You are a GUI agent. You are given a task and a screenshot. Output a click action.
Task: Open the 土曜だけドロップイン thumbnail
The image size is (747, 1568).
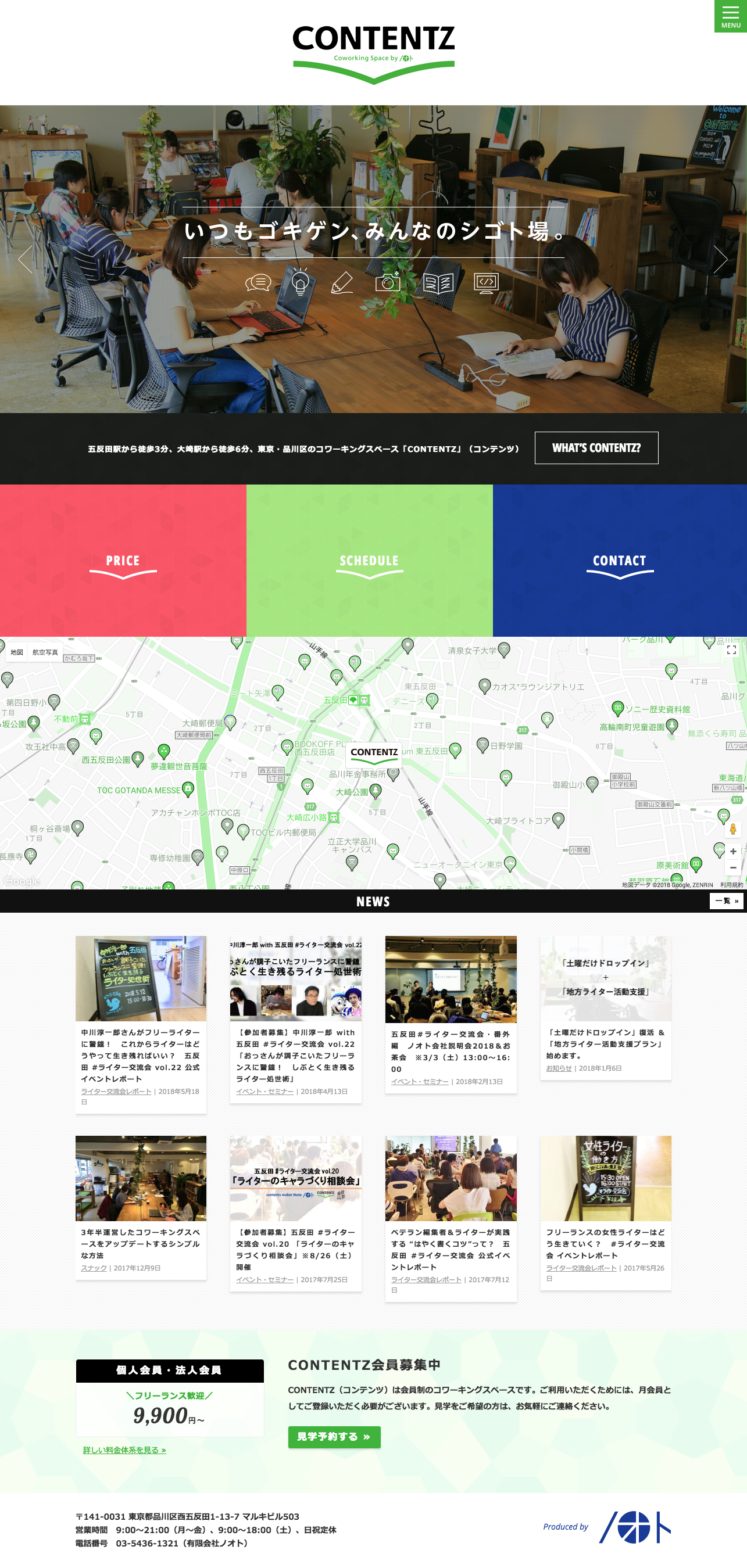[606, 979]
